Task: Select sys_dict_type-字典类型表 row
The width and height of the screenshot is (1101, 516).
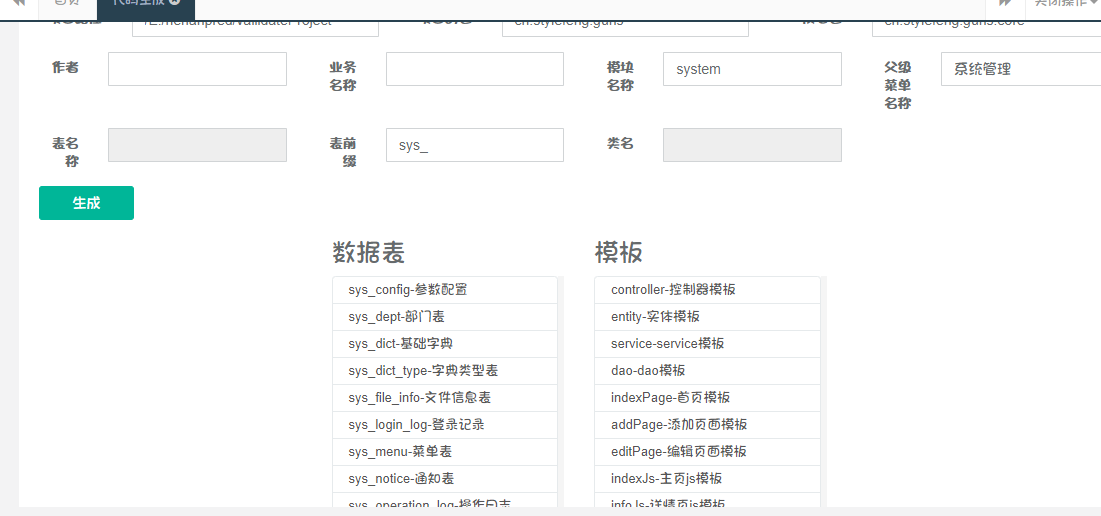Action: [x=445, y=371]
